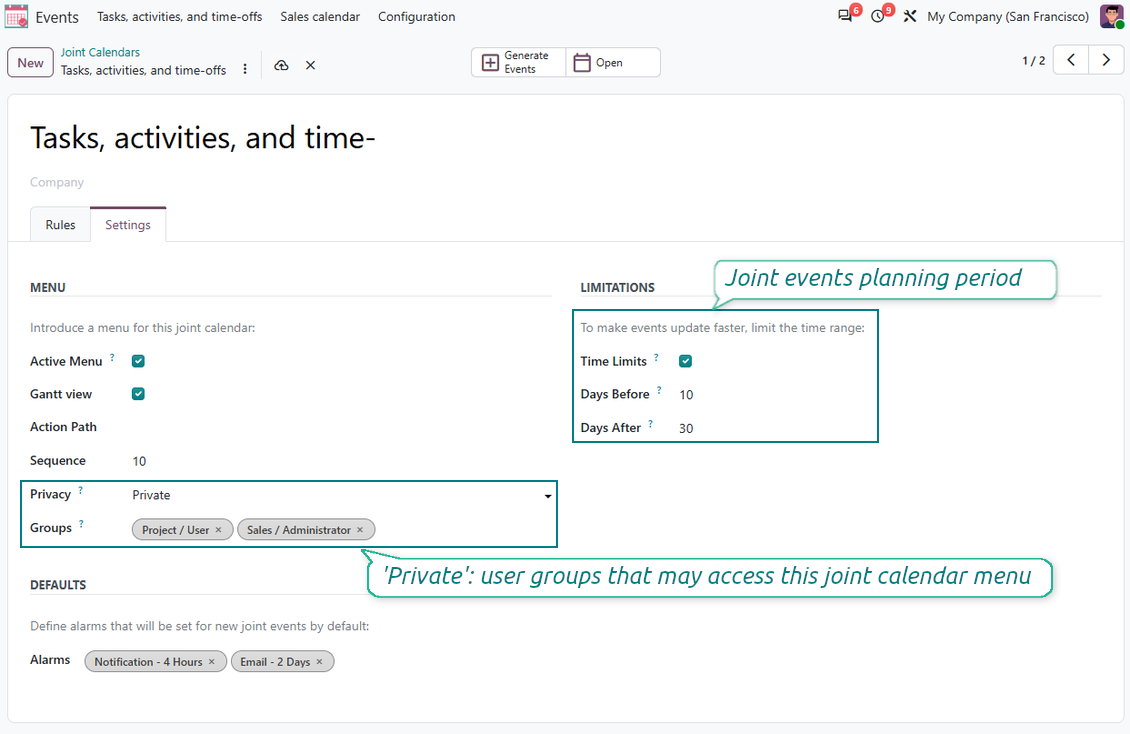Show help tooltip for Time Limits
Image resolution: width=1130 pixels, height=734 pixels.
tap(657, 357)
